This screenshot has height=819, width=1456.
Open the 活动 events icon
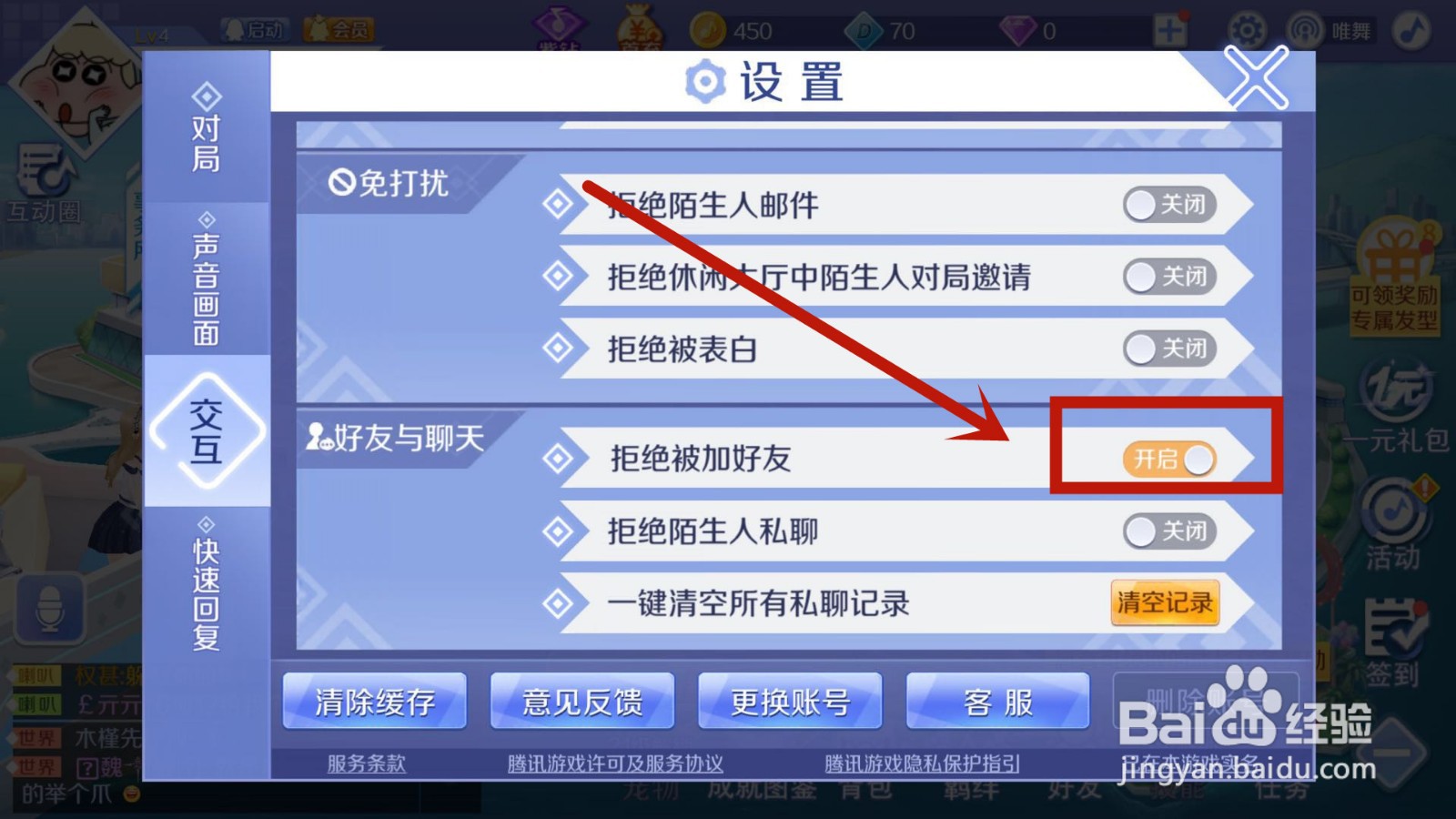click(1393, 524)
